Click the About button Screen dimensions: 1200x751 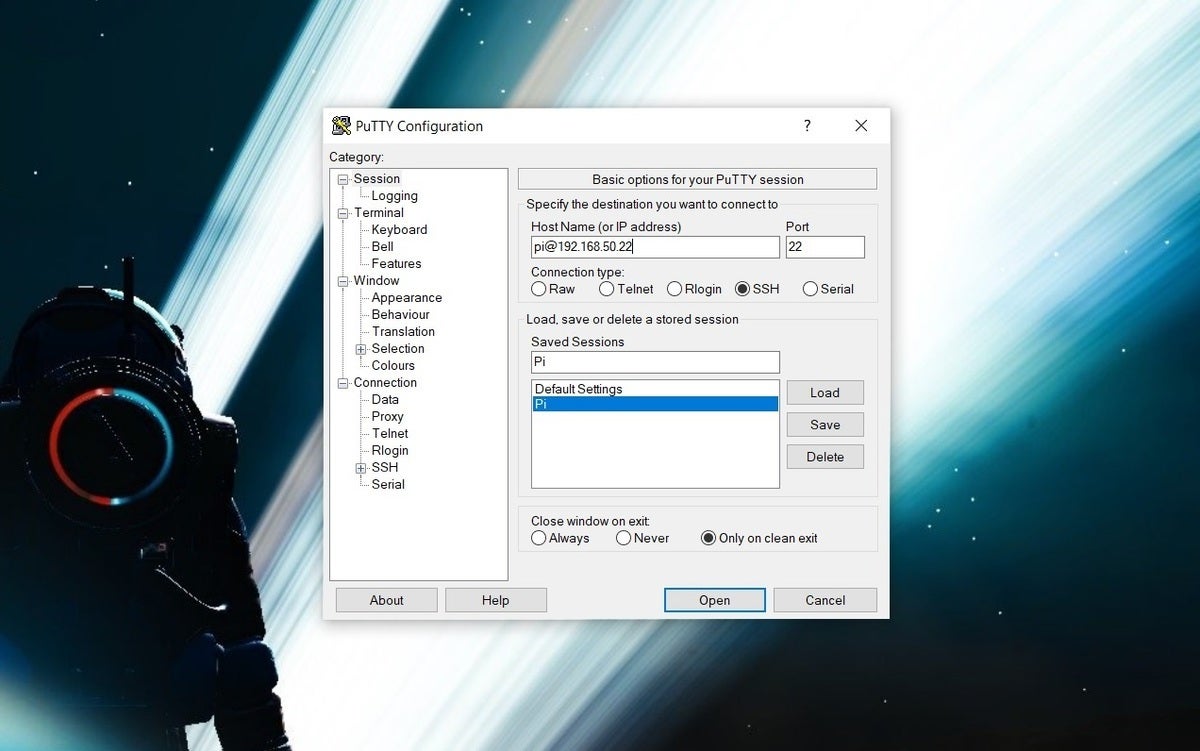[x=387, y=600]
